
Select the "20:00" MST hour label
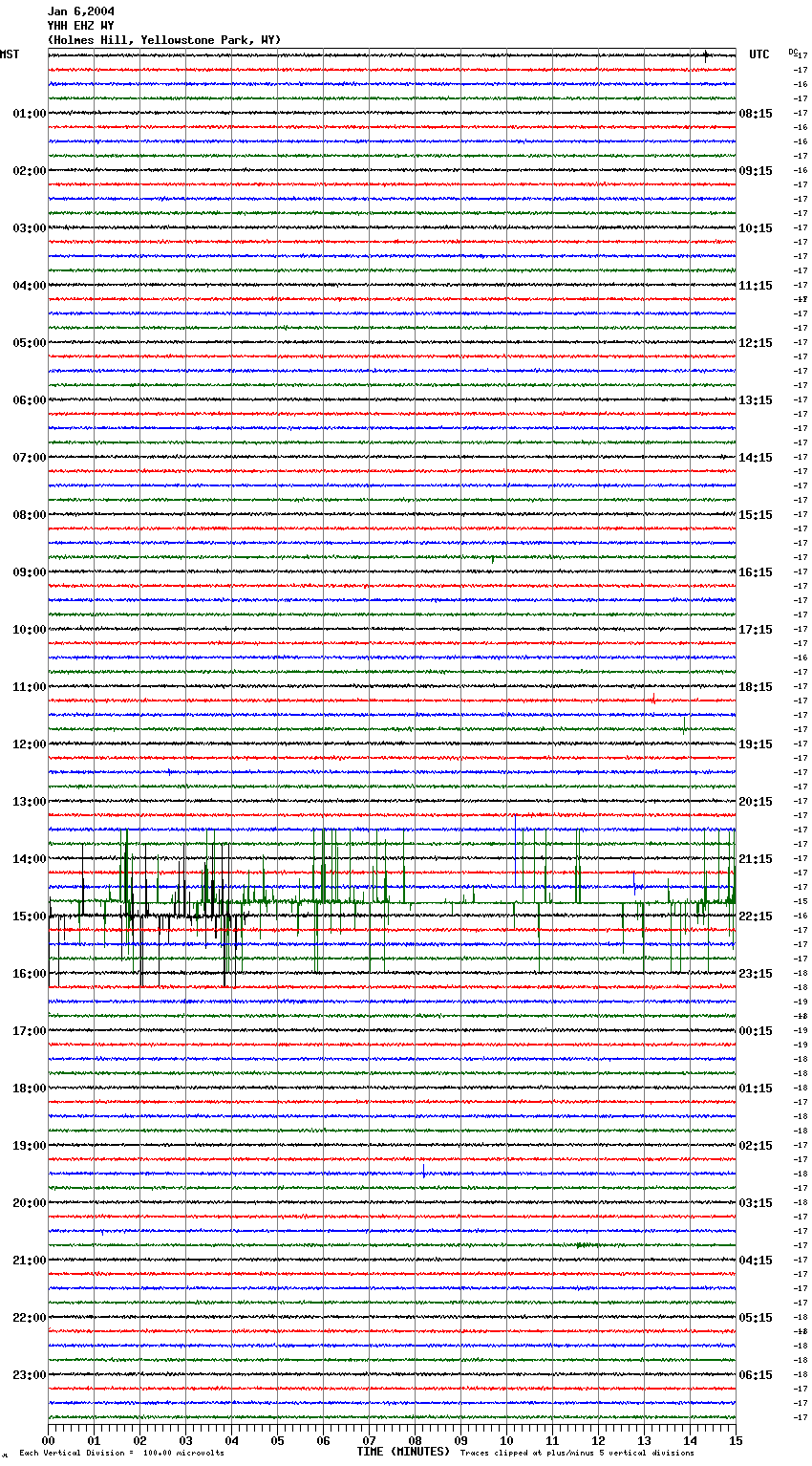30,1203
